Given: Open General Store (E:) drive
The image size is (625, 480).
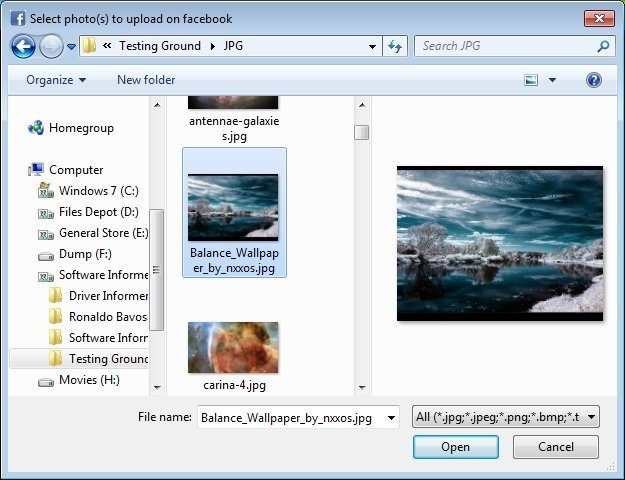Looking at the screenshot, I should pos(104,233).
